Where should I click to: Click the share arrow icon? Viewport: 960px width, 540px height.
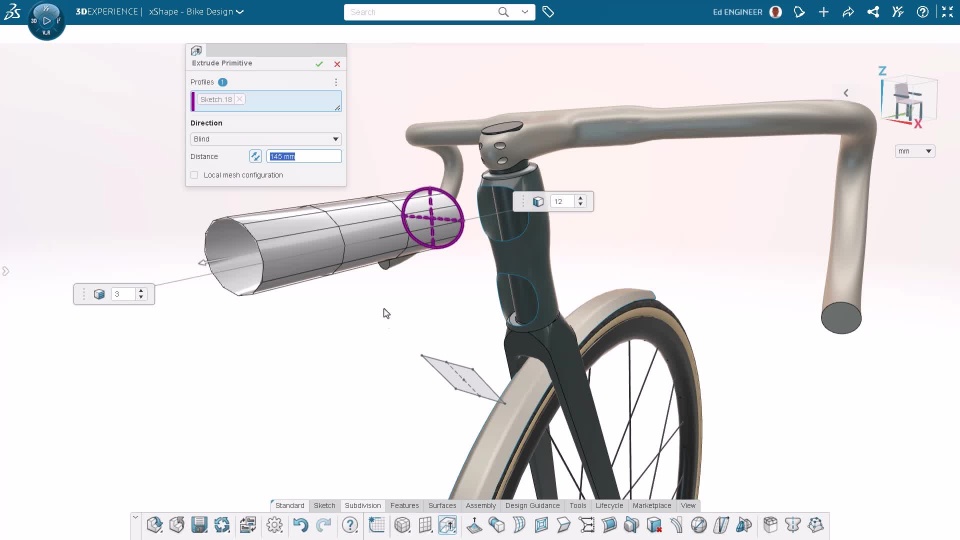[848, 12]
